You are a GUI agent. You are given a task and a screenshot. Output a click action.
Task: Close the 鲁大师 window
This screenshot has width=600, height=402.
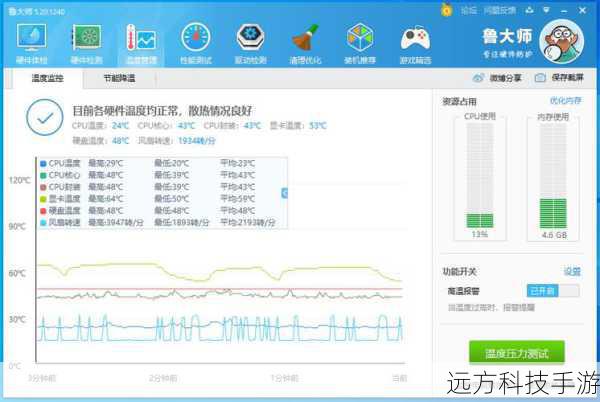[582, 10]
